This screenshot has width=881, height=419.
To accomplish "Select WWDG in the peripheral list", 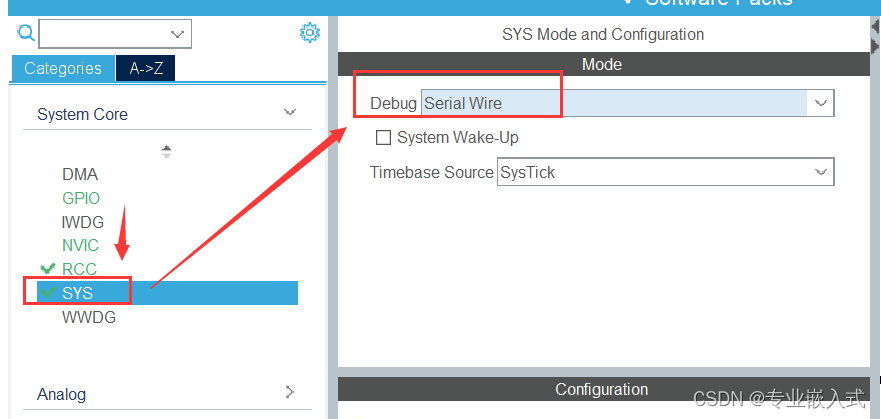I will (x=89, y=317).
